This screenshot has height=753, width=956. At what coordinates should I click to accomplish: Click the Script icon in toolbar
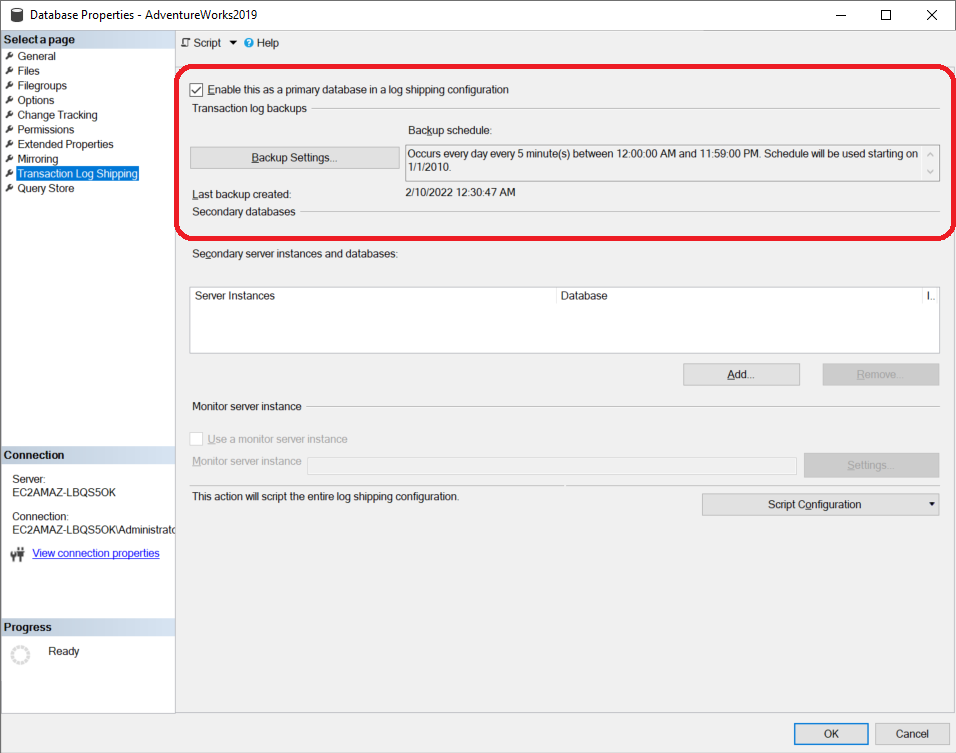coord(186,43)
